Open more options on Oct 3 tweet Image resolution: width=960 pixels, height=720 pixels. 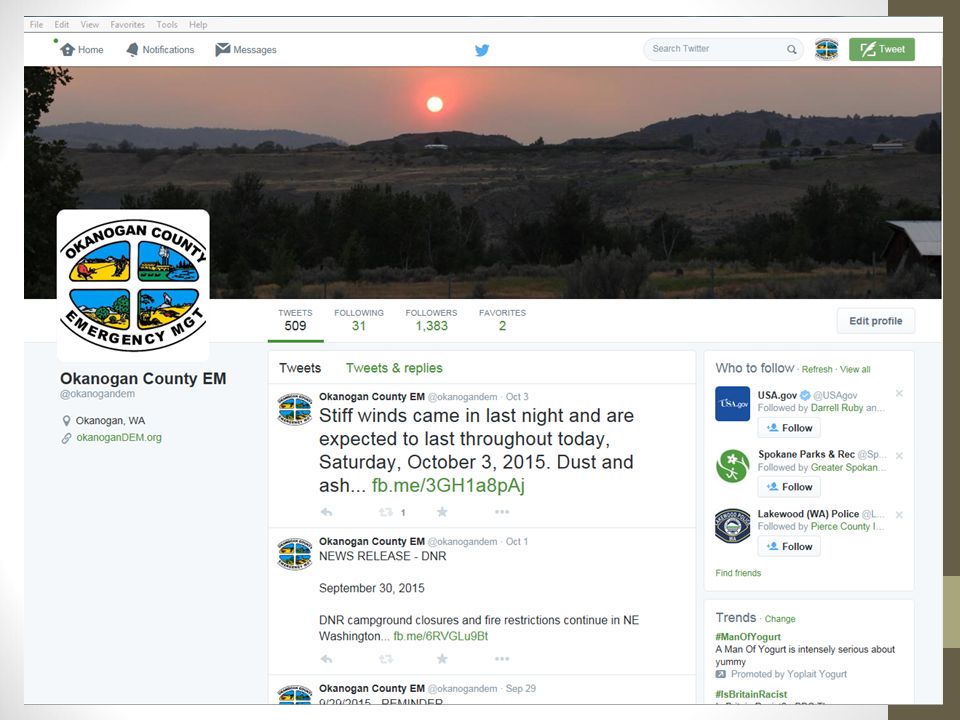501,512
